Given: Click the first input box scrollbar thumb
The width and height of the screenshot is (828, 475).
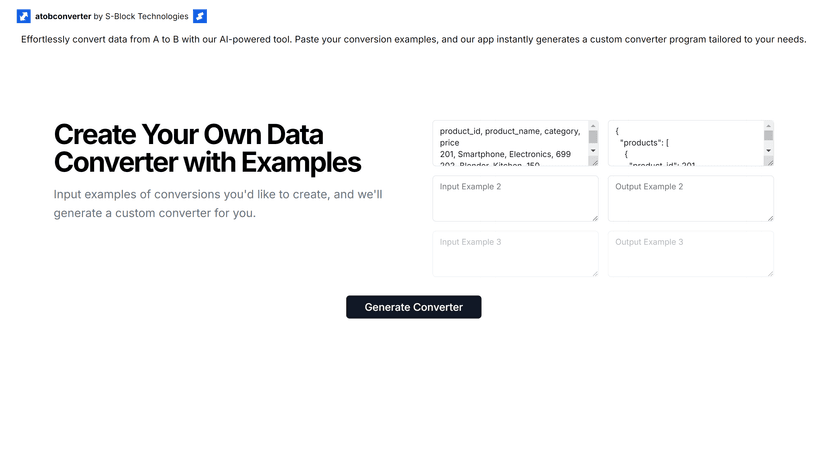Looking at the screenshot, I should [x=593, y=137].
